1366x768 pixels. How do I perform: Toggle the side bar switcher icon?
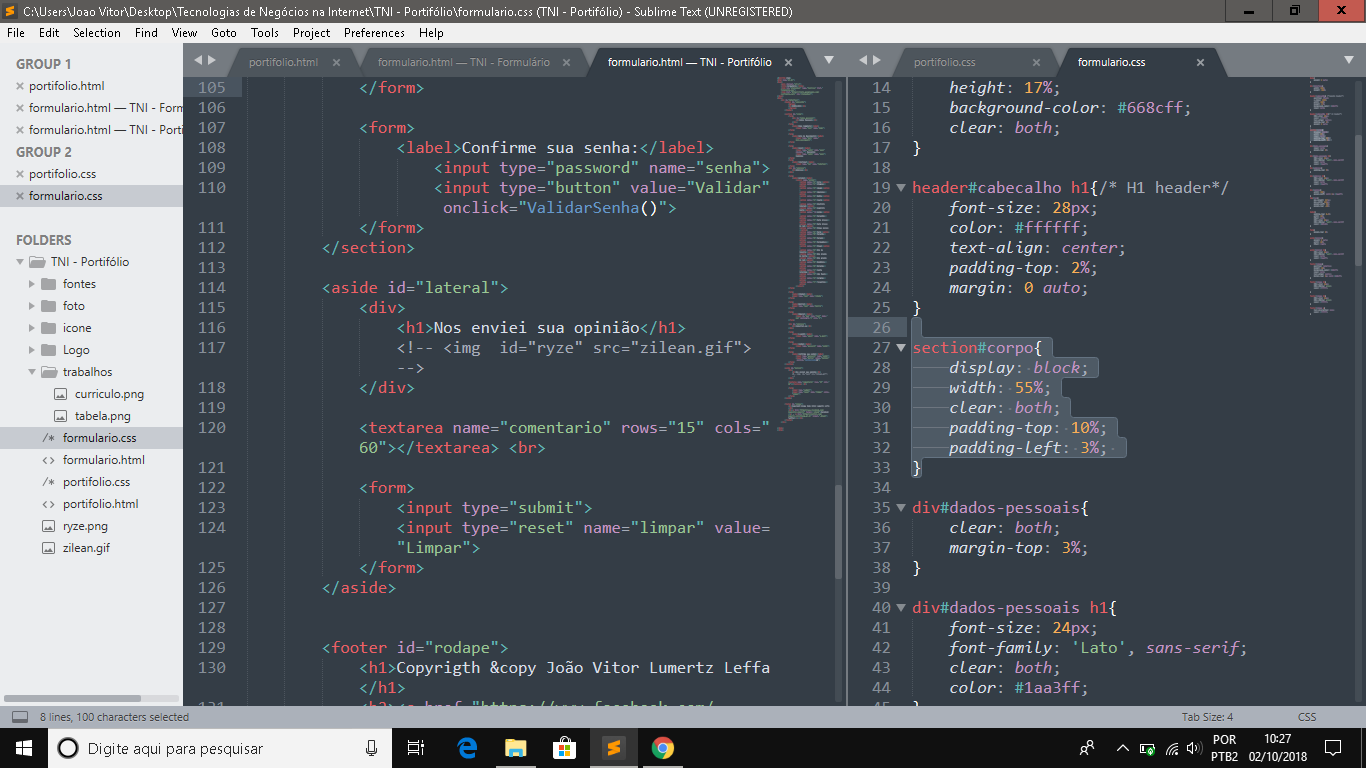pos(19,717)
